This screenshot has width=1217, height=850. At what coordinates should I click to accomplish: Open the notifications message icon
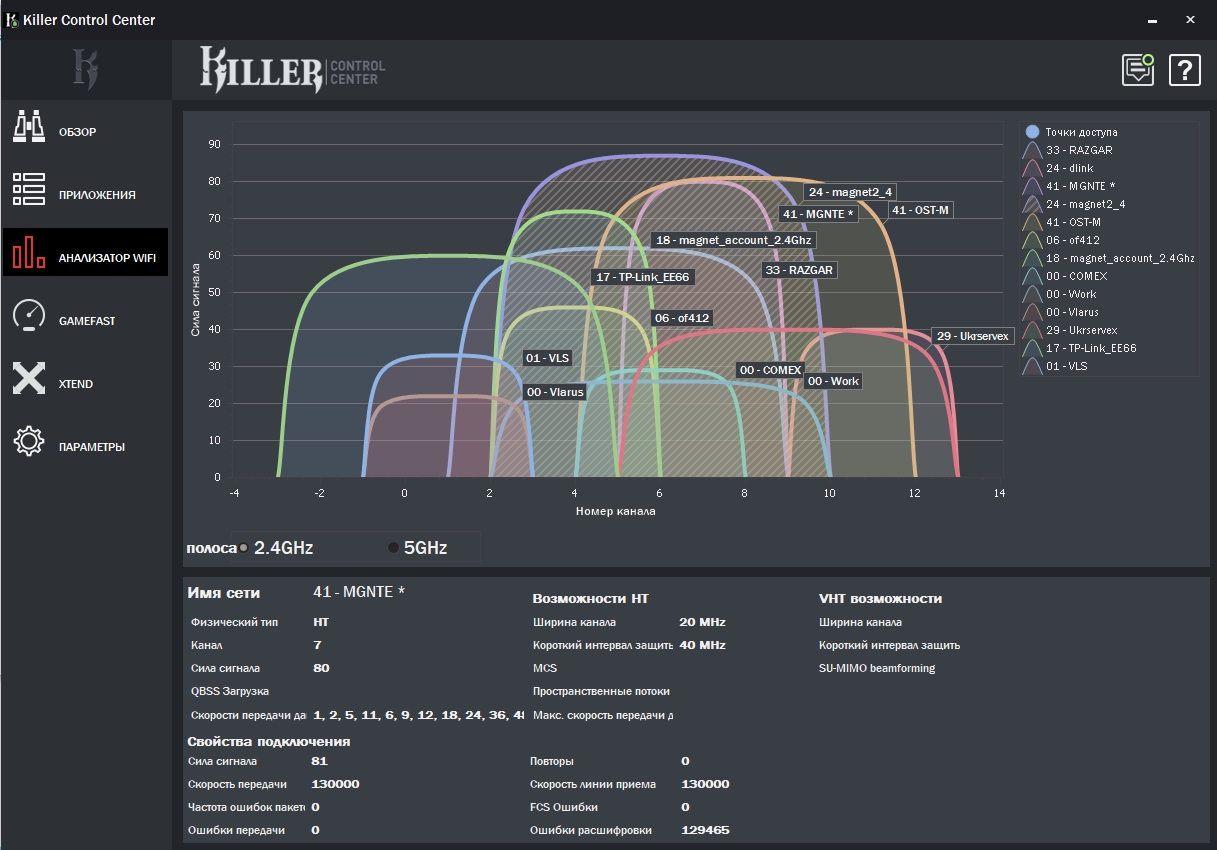1138,69
